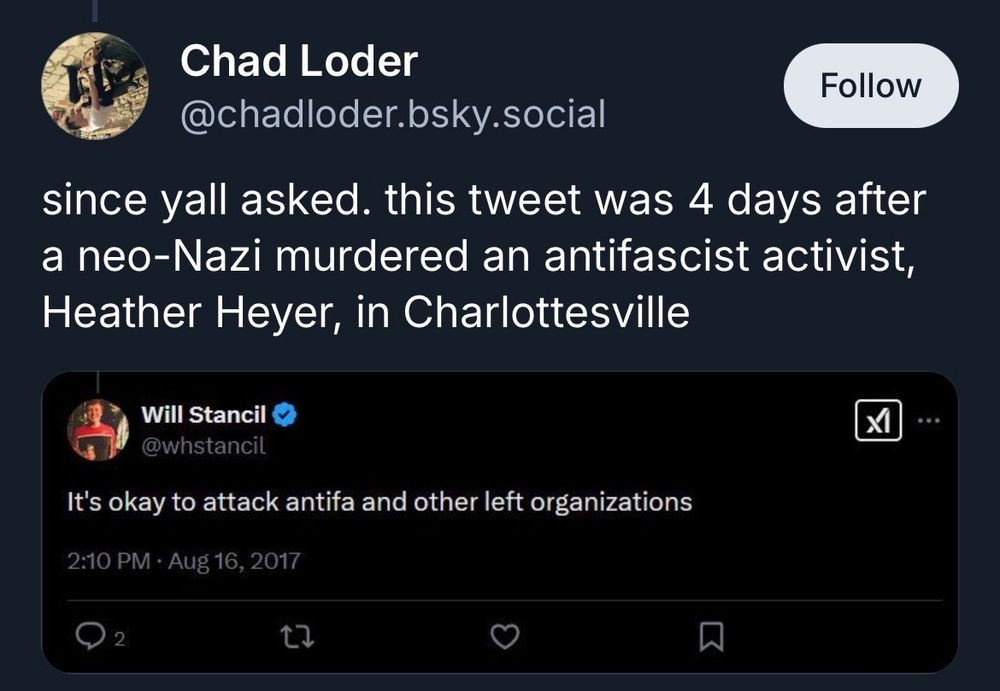Click the Will Stancil name in the tweet
1000x691 pixels.
(201, 415)
